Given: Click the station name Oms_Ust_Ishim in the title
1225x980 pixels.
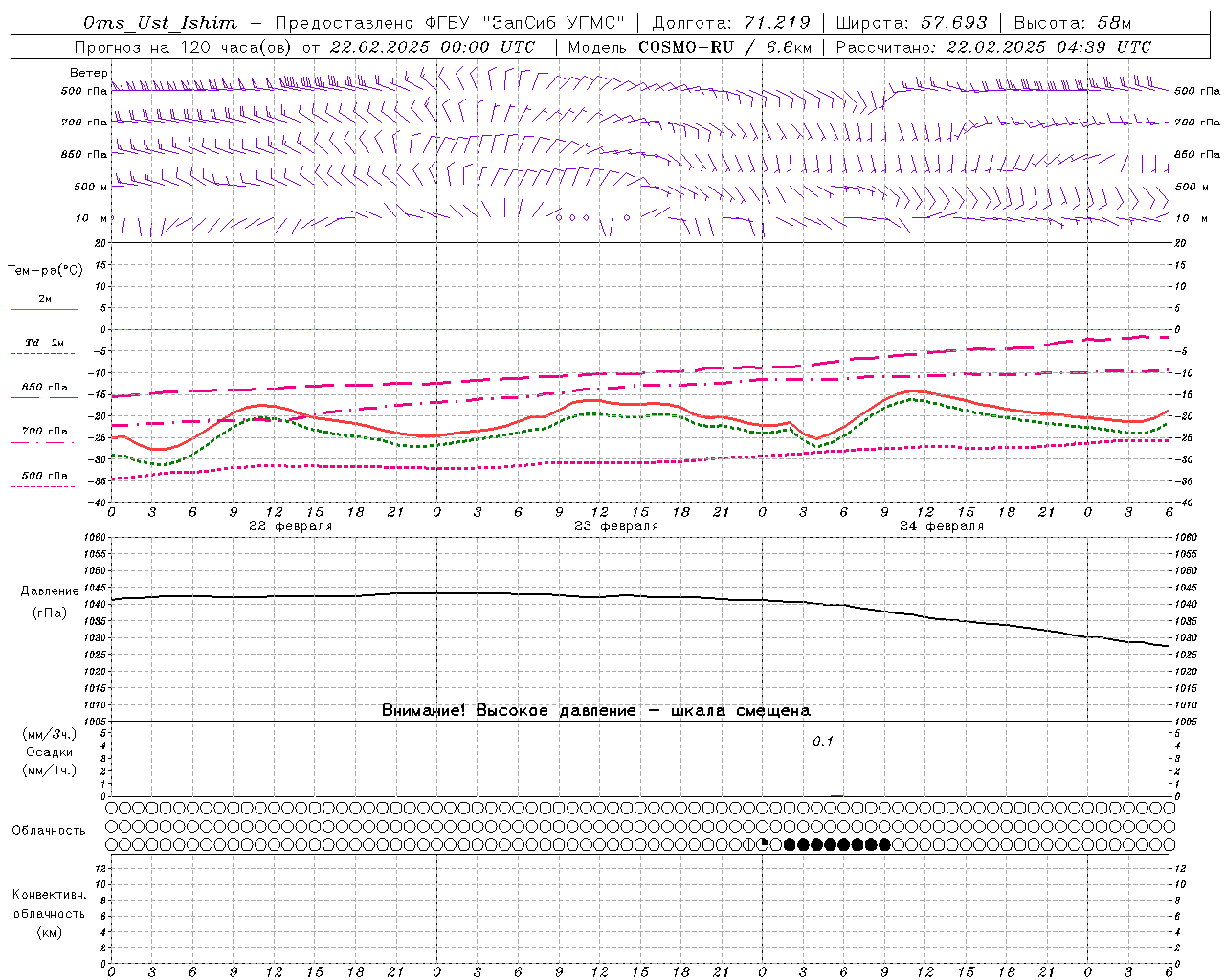Looking at the screenshot, I should pos(160,23).
